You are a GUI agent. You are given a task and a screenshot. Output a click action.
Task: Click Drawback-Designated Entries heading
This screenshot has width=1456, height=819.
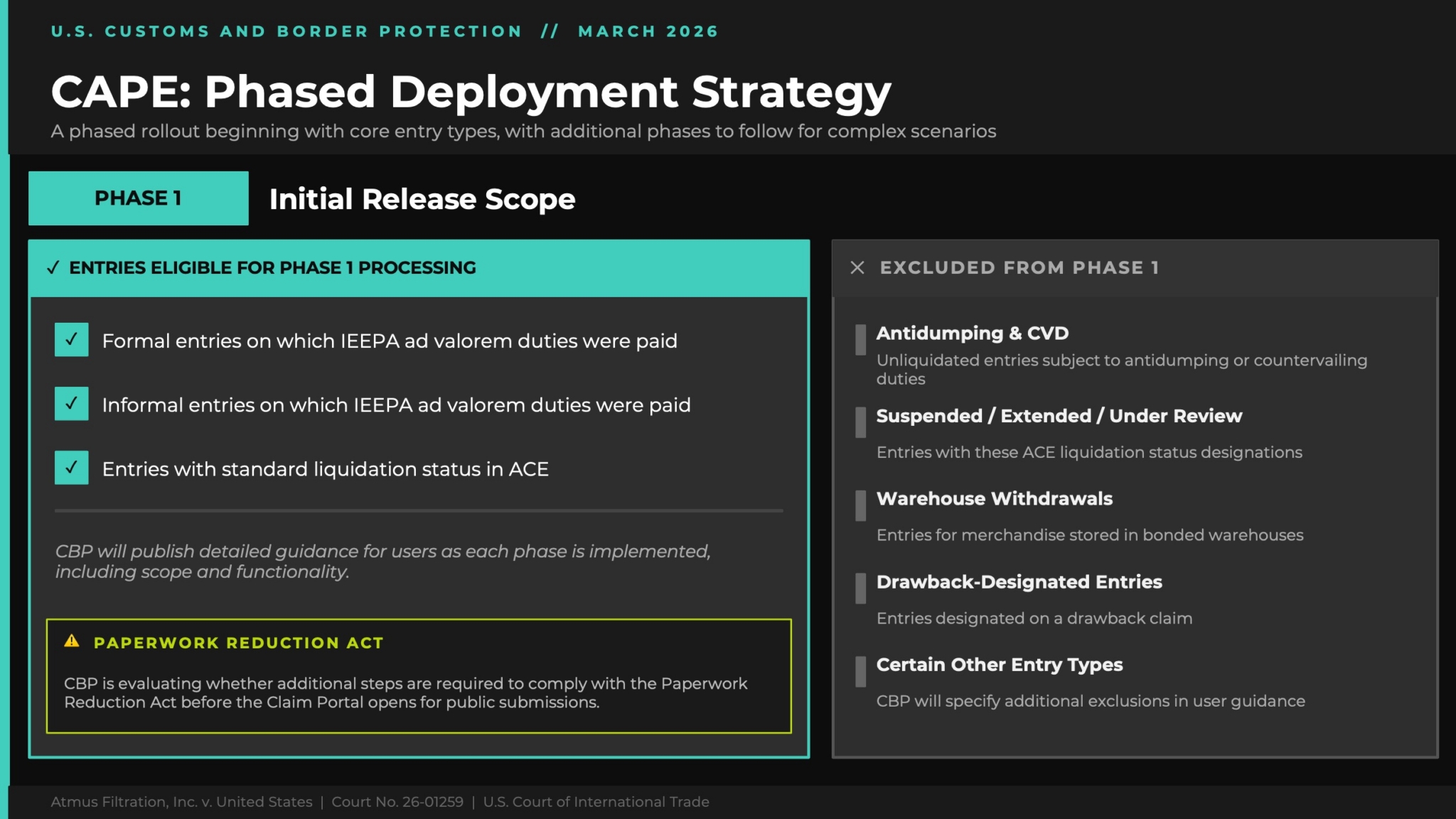(x=1019, y=582)
